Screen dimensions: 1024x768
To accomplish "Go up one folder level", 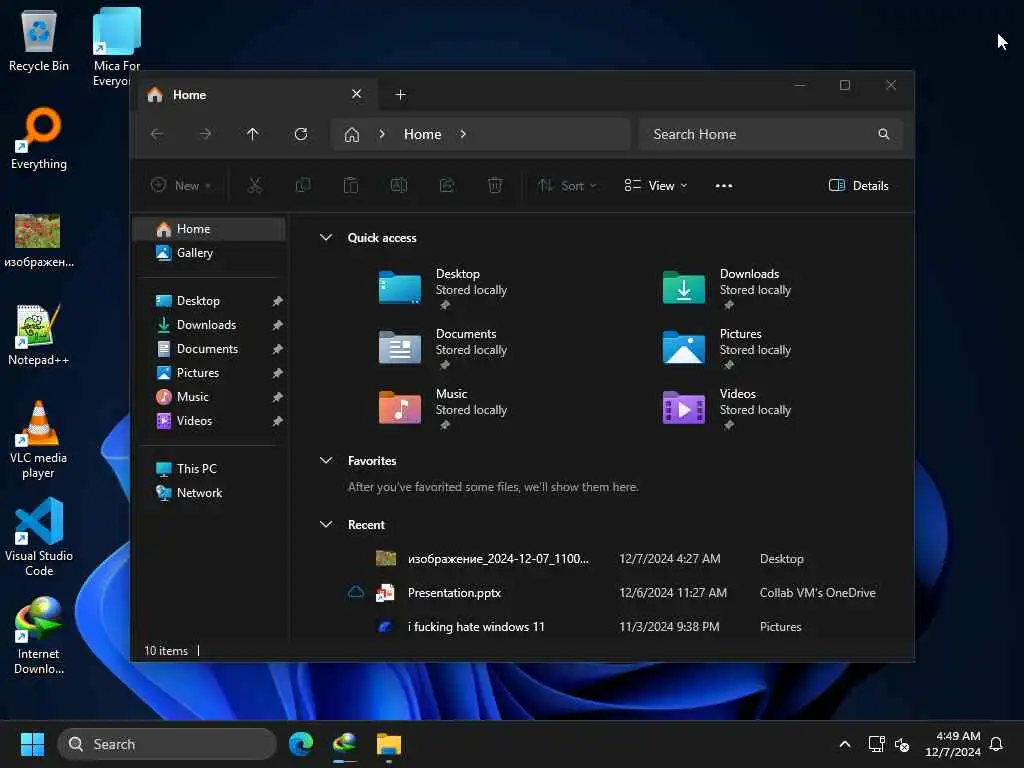I will pyautogui.click(x=253, y=134).
